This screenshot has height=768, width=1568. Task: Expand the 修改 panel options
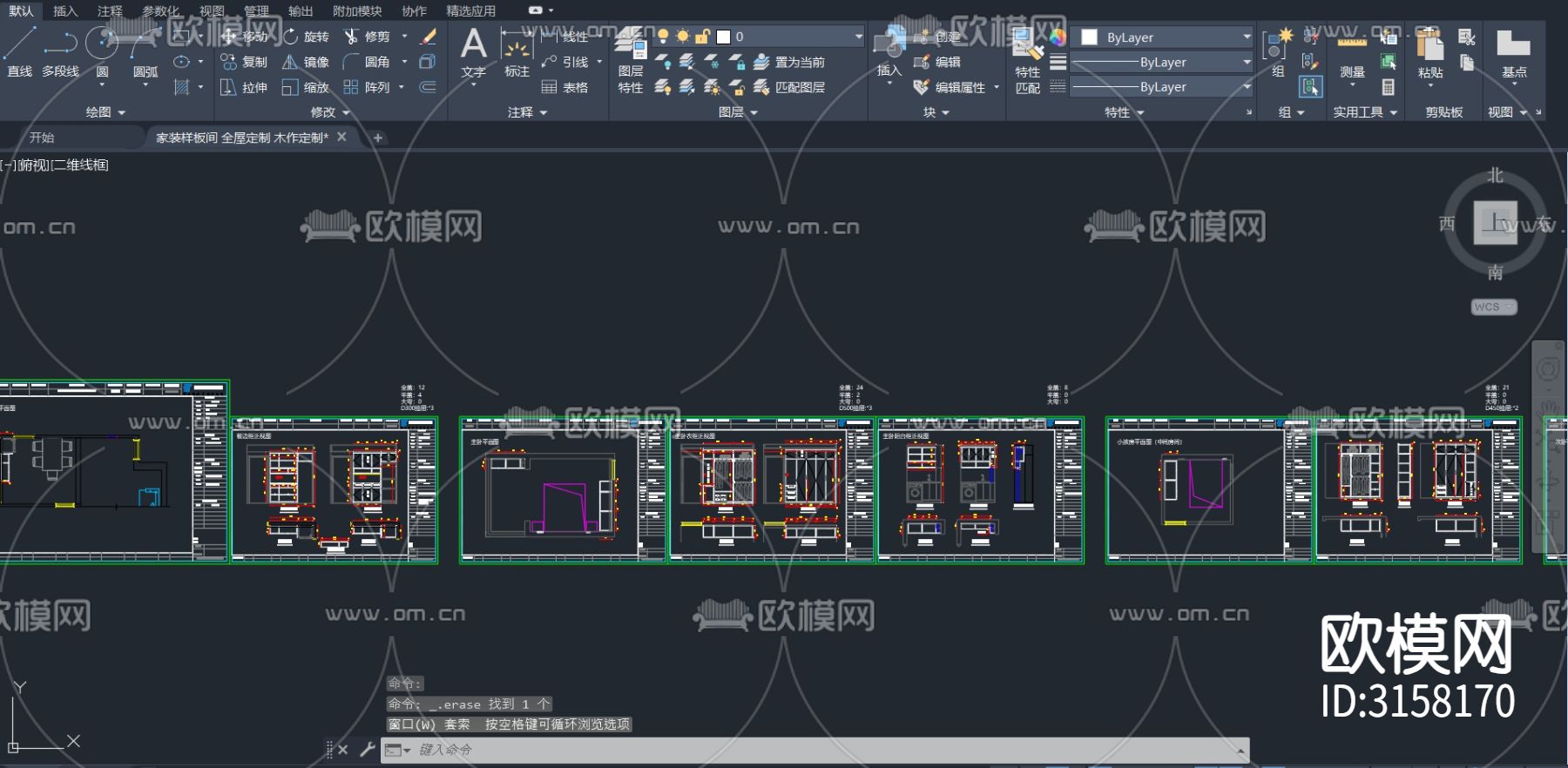click(346, 112)
